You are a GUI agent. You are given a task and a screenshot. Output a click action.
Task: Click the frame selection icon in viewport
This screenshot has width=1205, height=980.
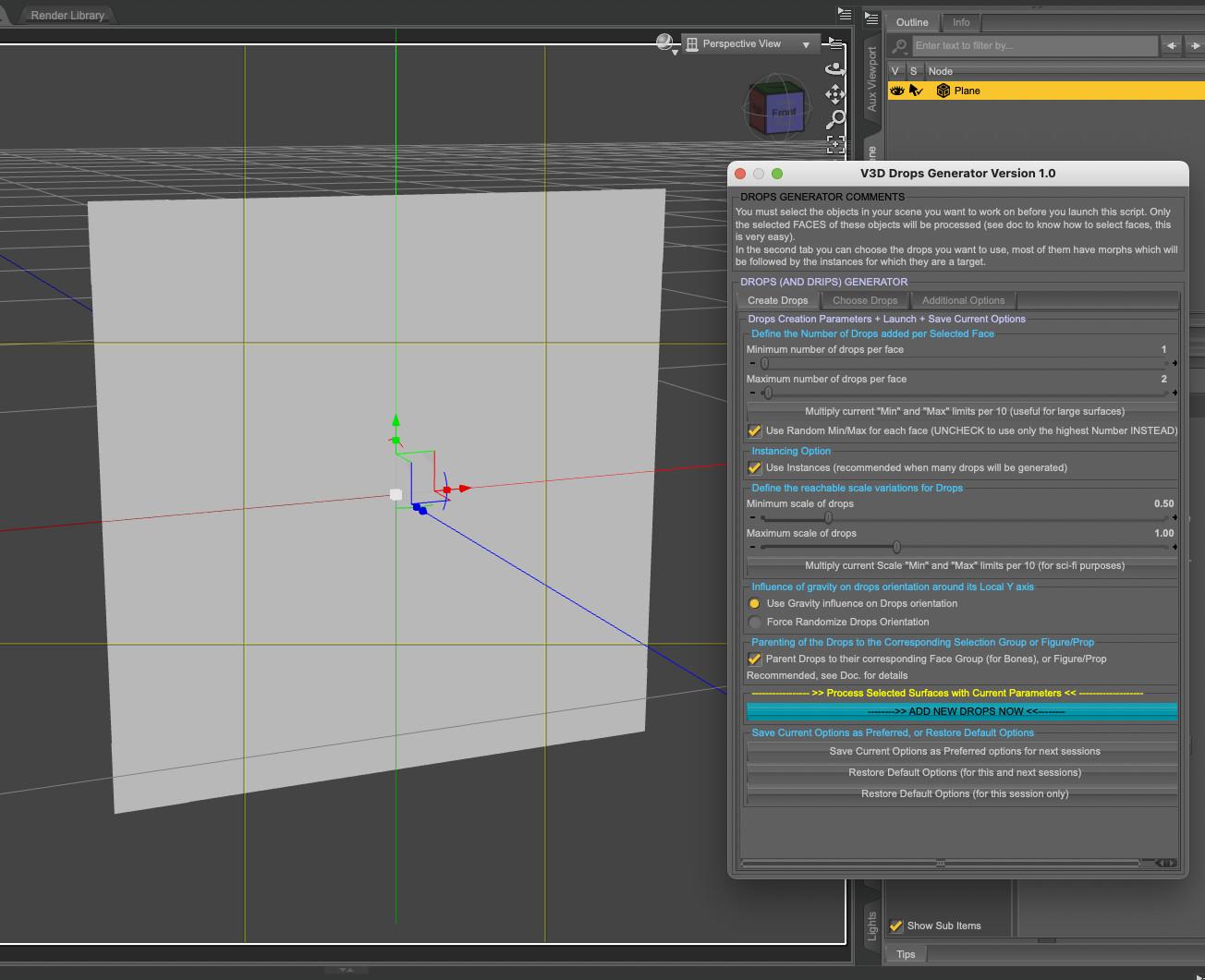pos(835,143)
